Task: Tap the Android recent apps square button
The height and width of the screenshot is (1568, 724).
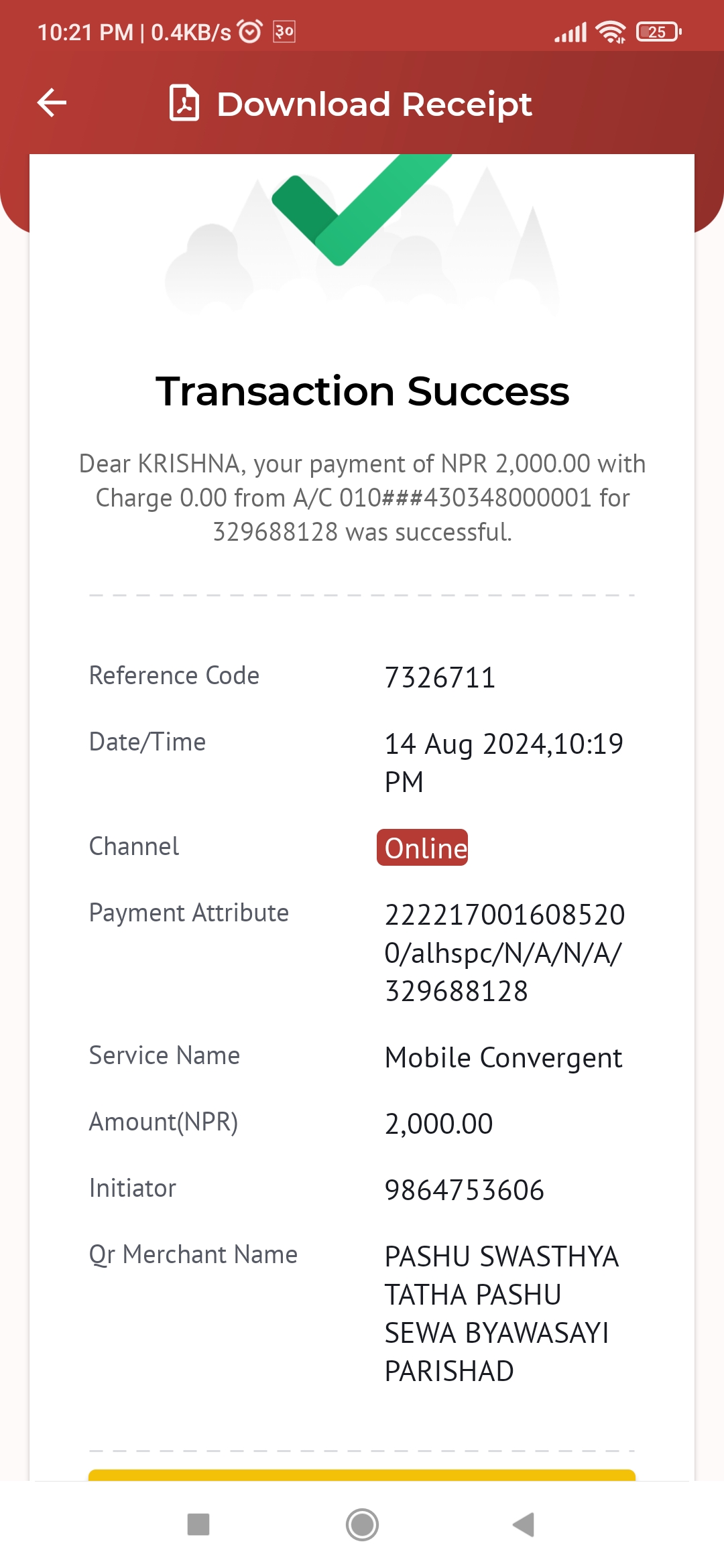Action: (198, 1524)
